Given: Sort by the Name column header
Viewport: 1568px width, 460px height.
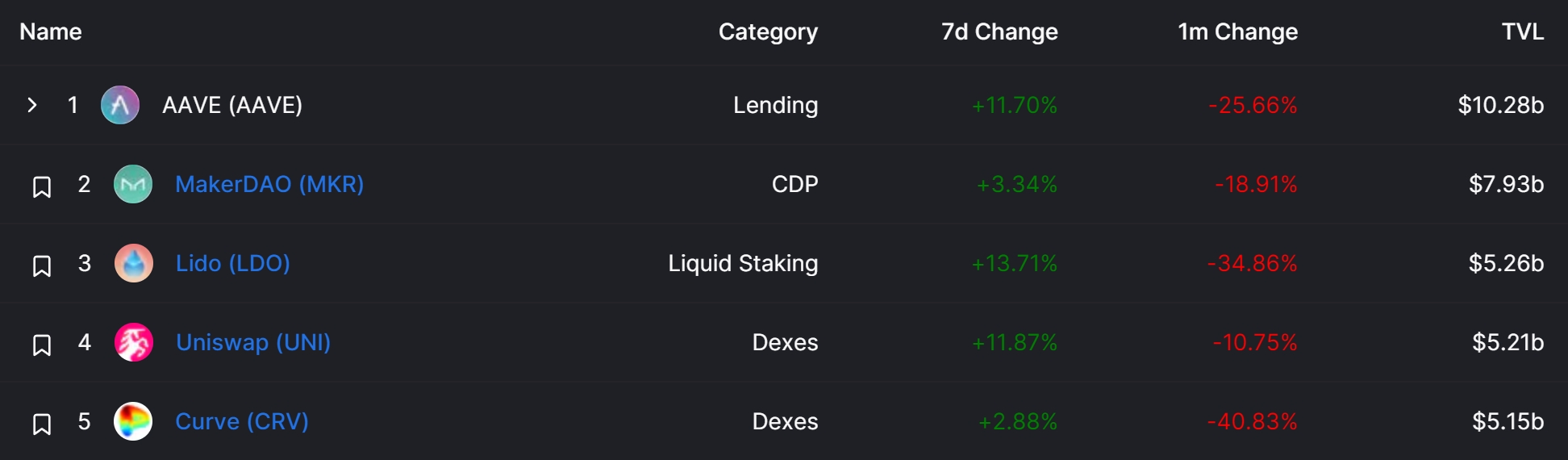Looking at the screenshot, I should pyautogui.click(x=51, y=31).
